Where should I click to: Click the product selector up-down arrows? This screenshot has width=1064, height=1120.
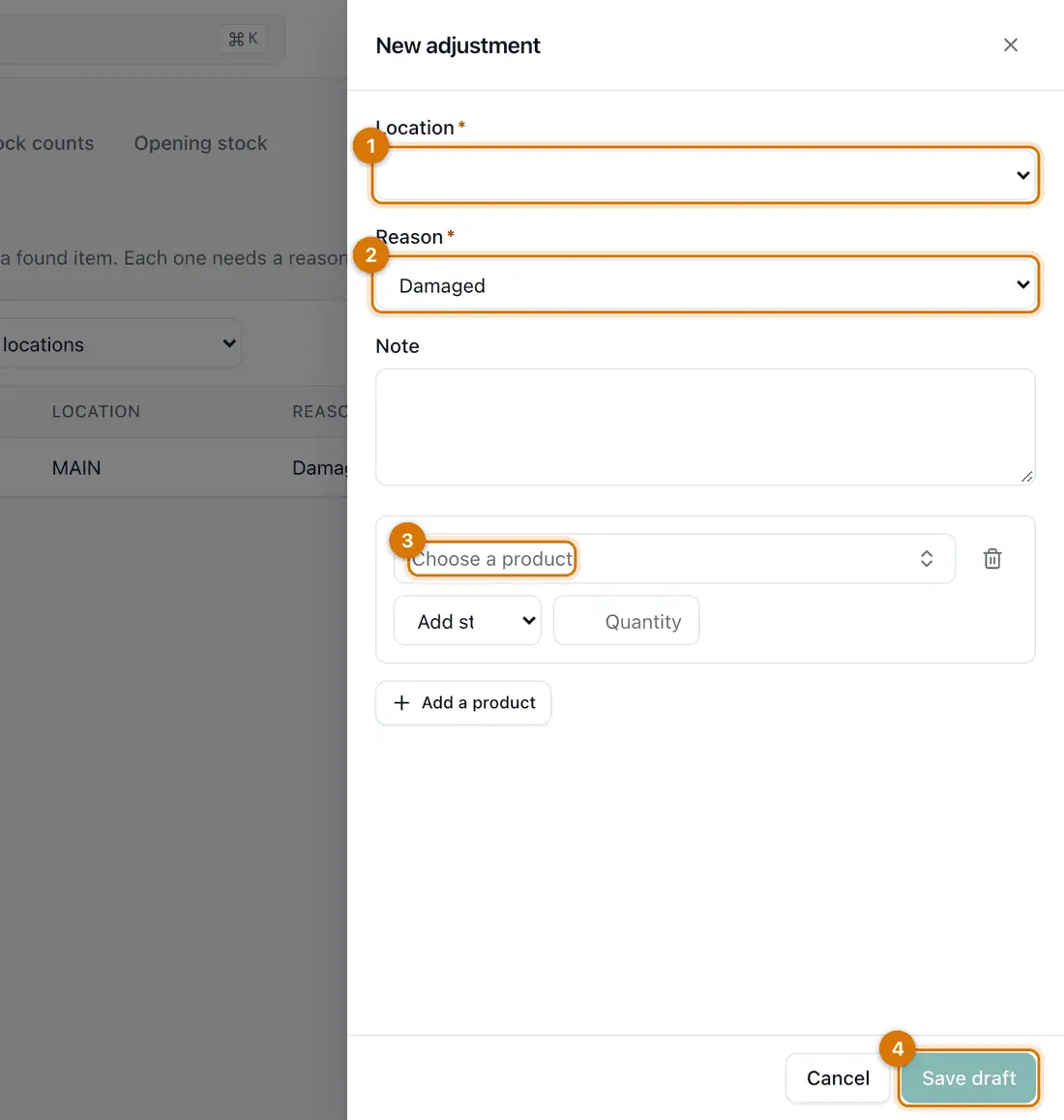pyautogui.click(x=926, y=559)
